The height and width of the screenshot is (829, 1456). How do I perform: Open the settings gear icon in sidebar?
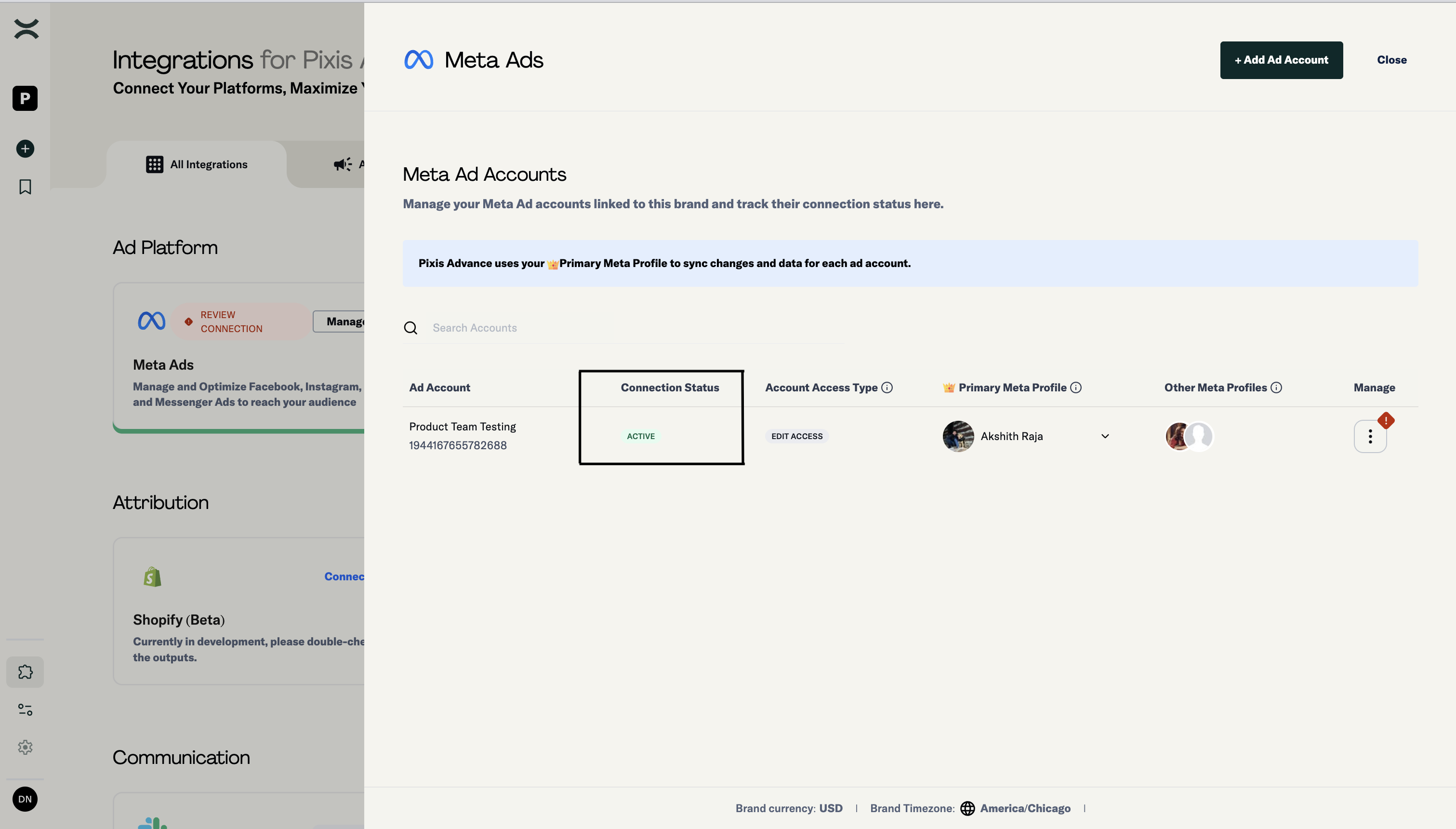pos(25,748)
